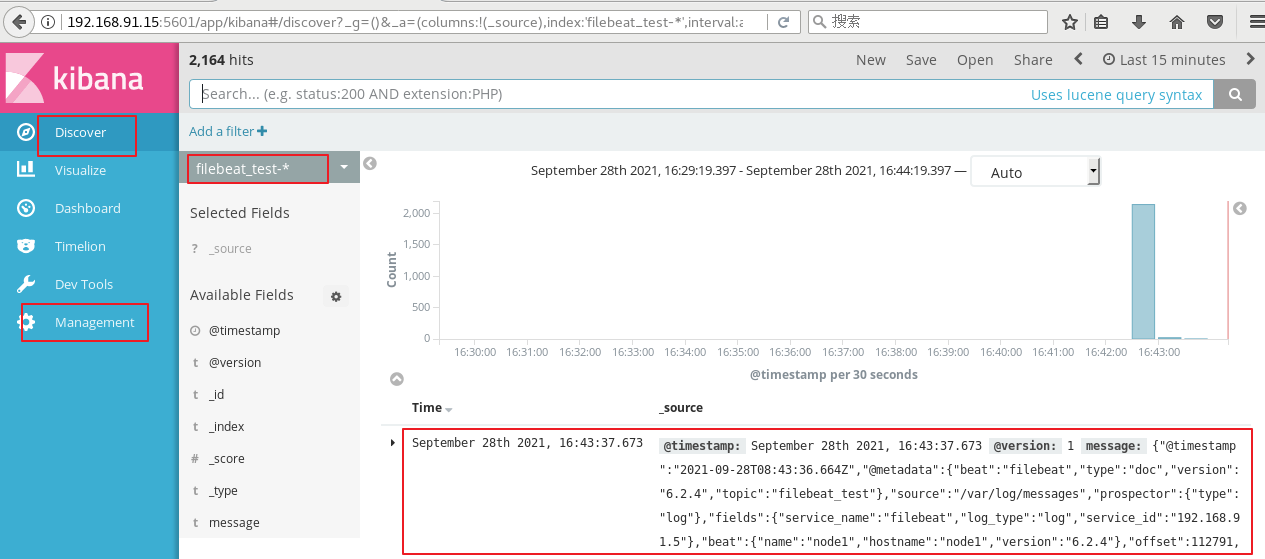Screen dimensions: 1265x559
Task: Run query with the magnifier search button
Action: click(1235, 94)
